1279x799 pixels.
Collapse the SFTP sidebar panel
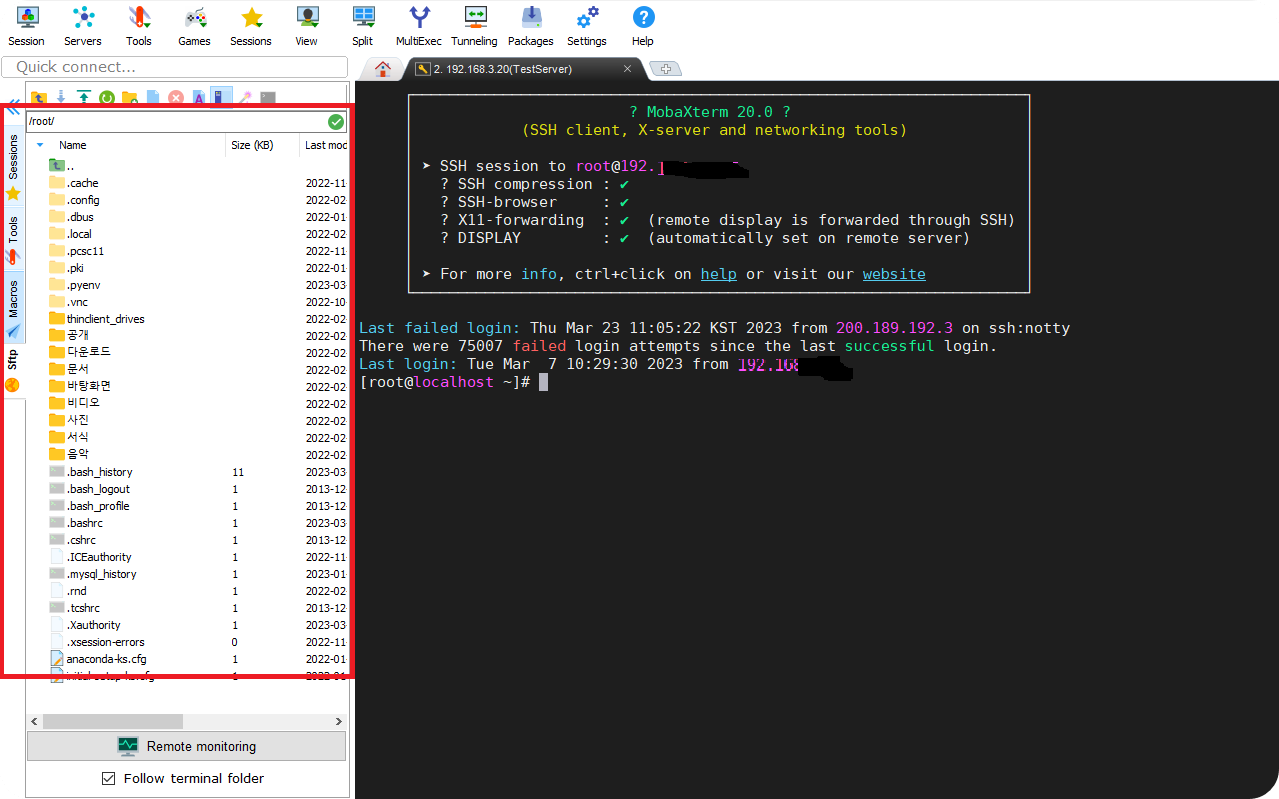pos(11,110)
